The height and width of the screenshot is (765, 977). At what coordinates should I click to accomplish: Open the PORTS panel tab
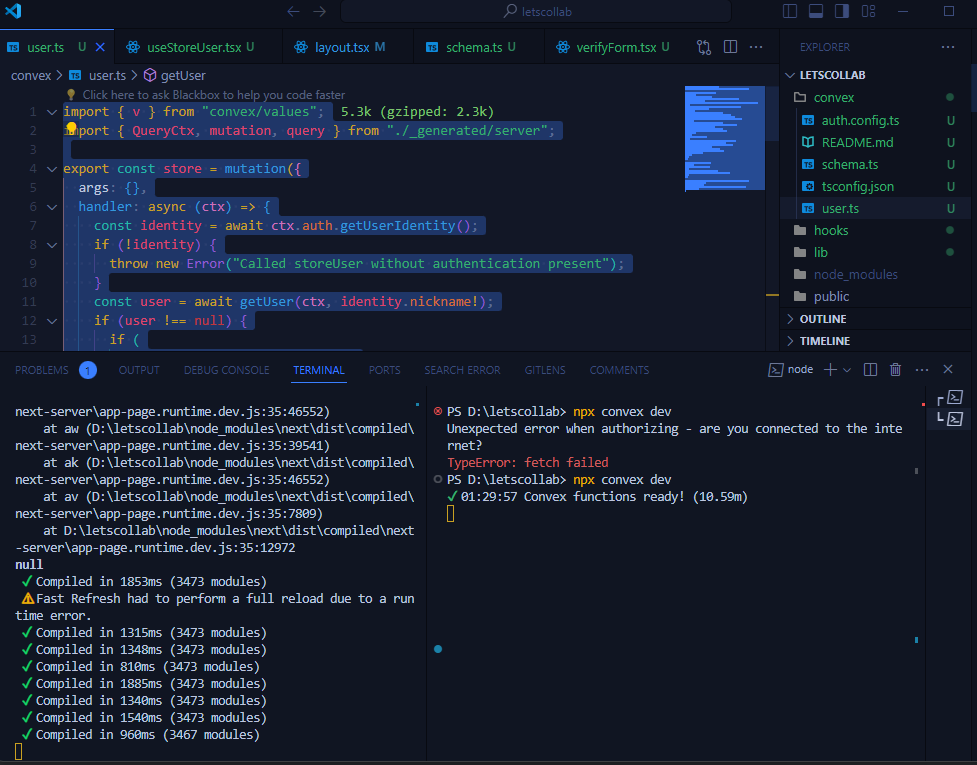[x=384, y=370]
